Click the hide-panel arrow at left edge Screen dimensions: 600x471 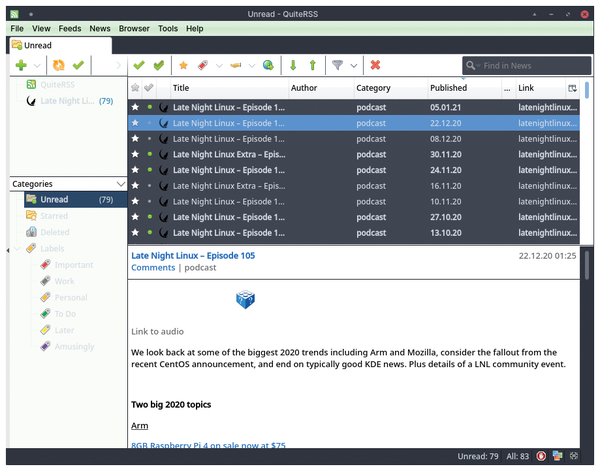[x=8, y=250]
